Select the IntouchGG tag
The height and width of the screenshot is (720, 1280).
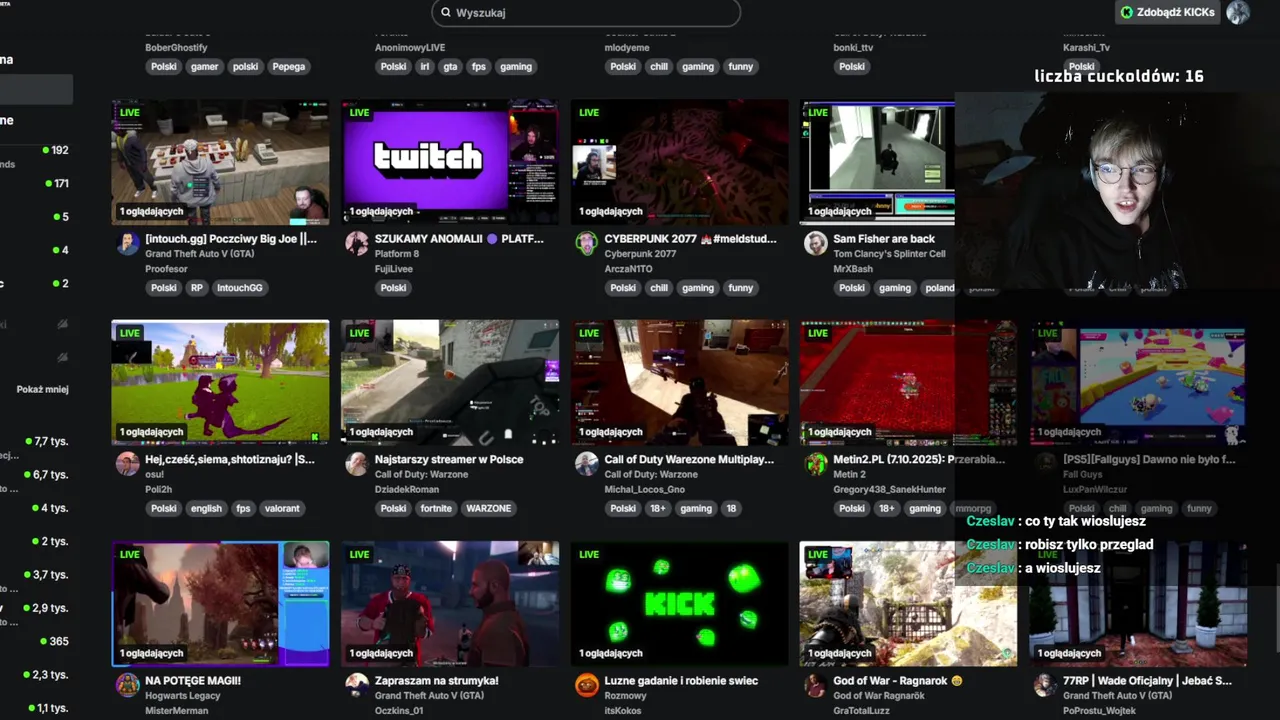240,288
